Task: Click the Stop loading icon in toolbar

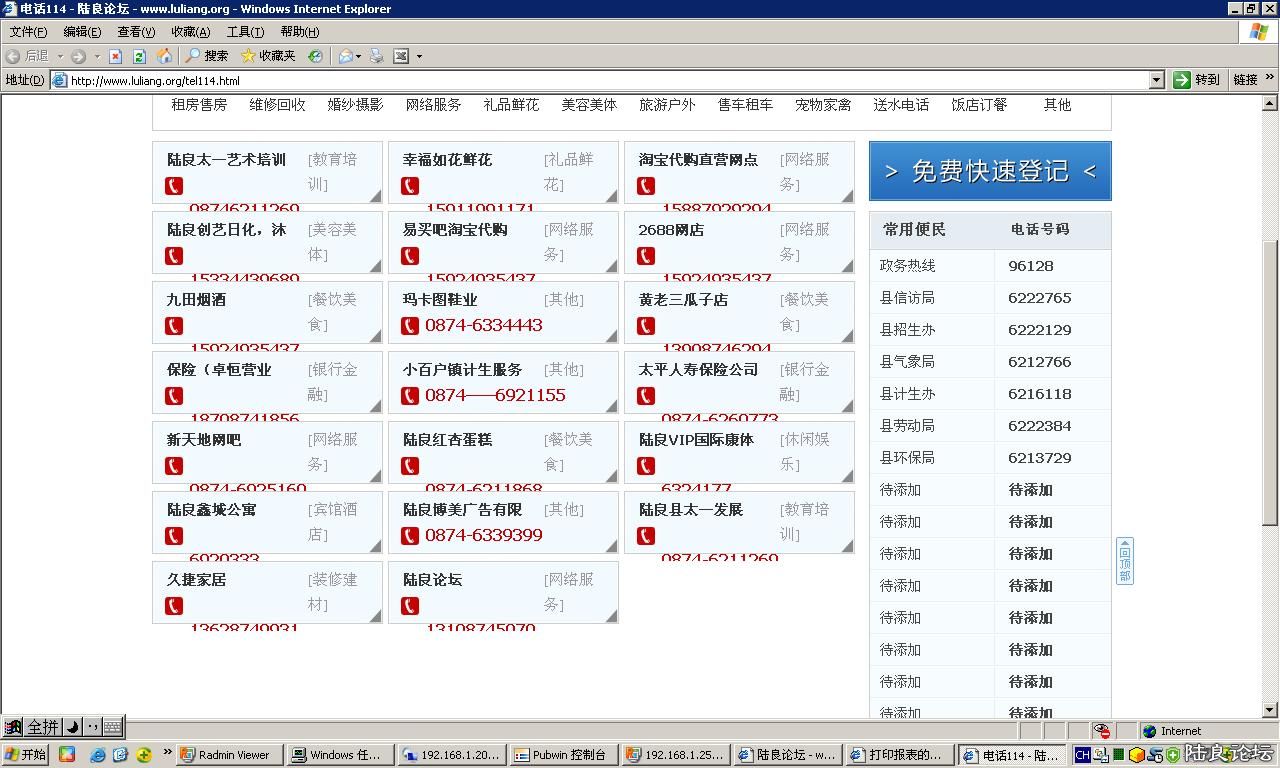Action: tap(115, 56)
